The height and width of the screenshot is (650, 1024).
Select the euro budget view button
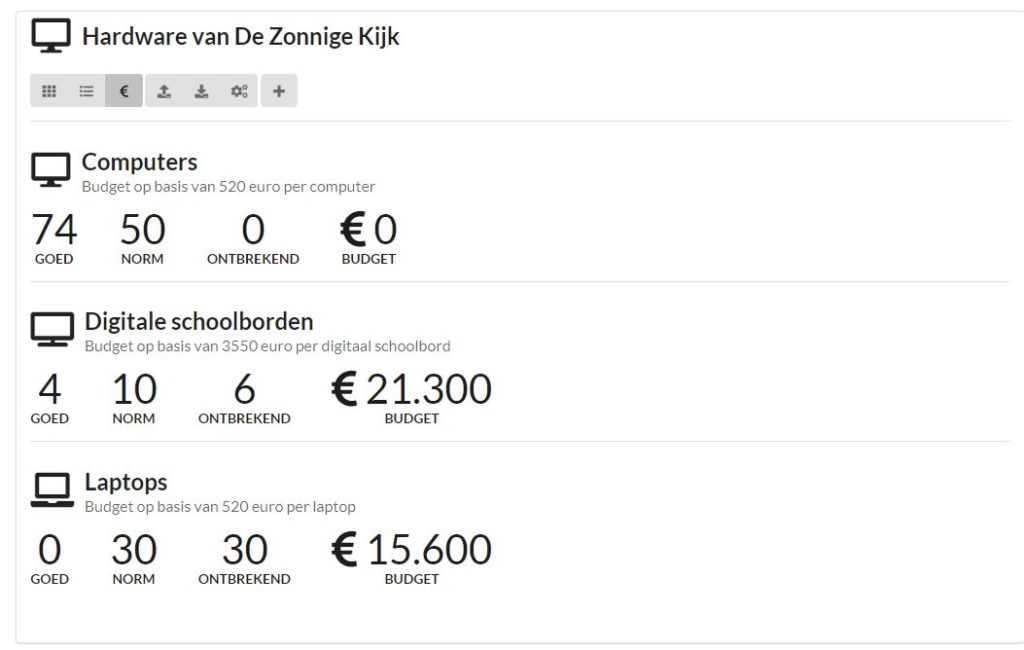click(x=124, y=91)
